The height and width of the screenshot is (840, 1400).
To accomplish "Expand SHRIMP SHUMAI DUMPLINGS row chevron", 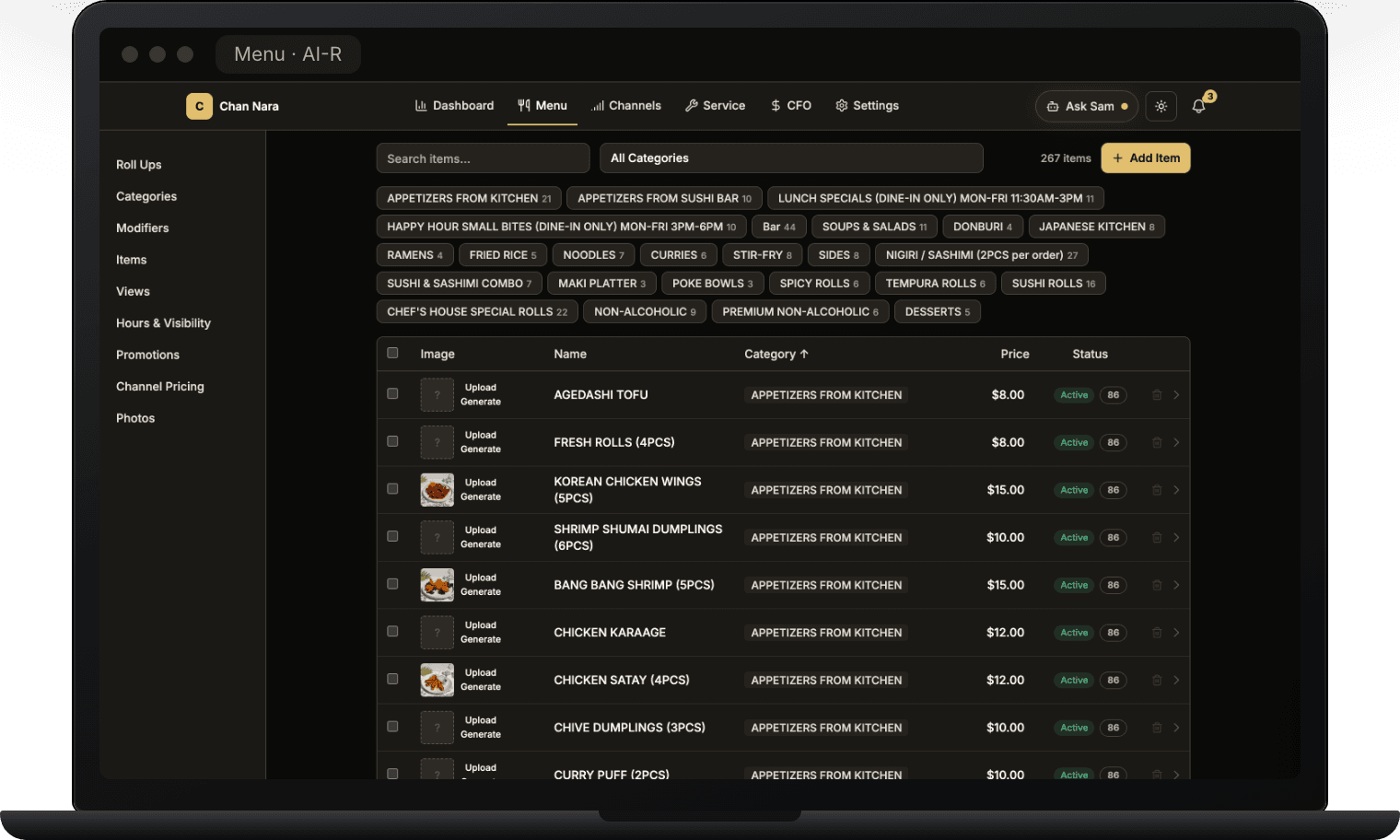I will point(1176,538).
